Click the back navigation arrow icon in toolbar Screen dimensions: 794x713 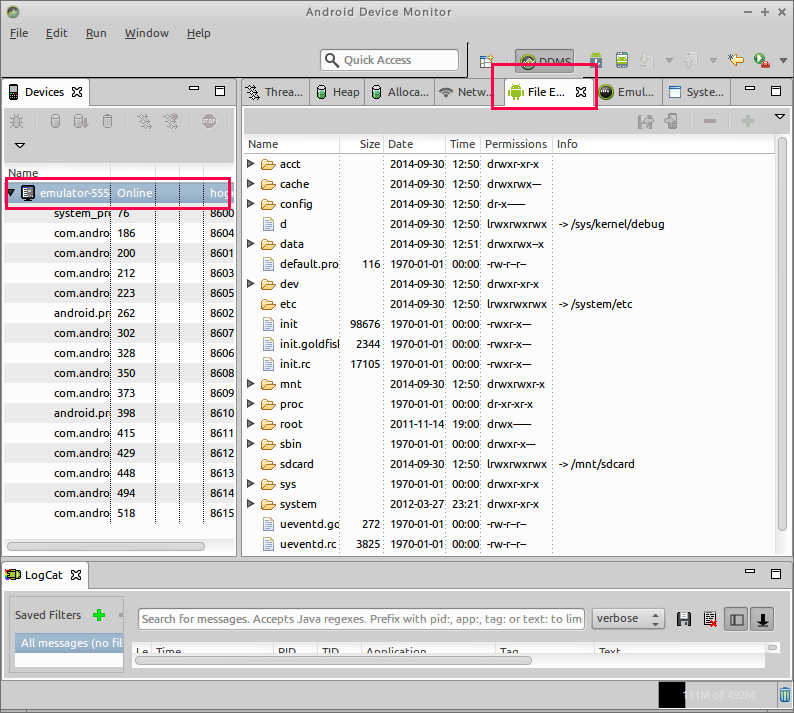tap(735, 60)
